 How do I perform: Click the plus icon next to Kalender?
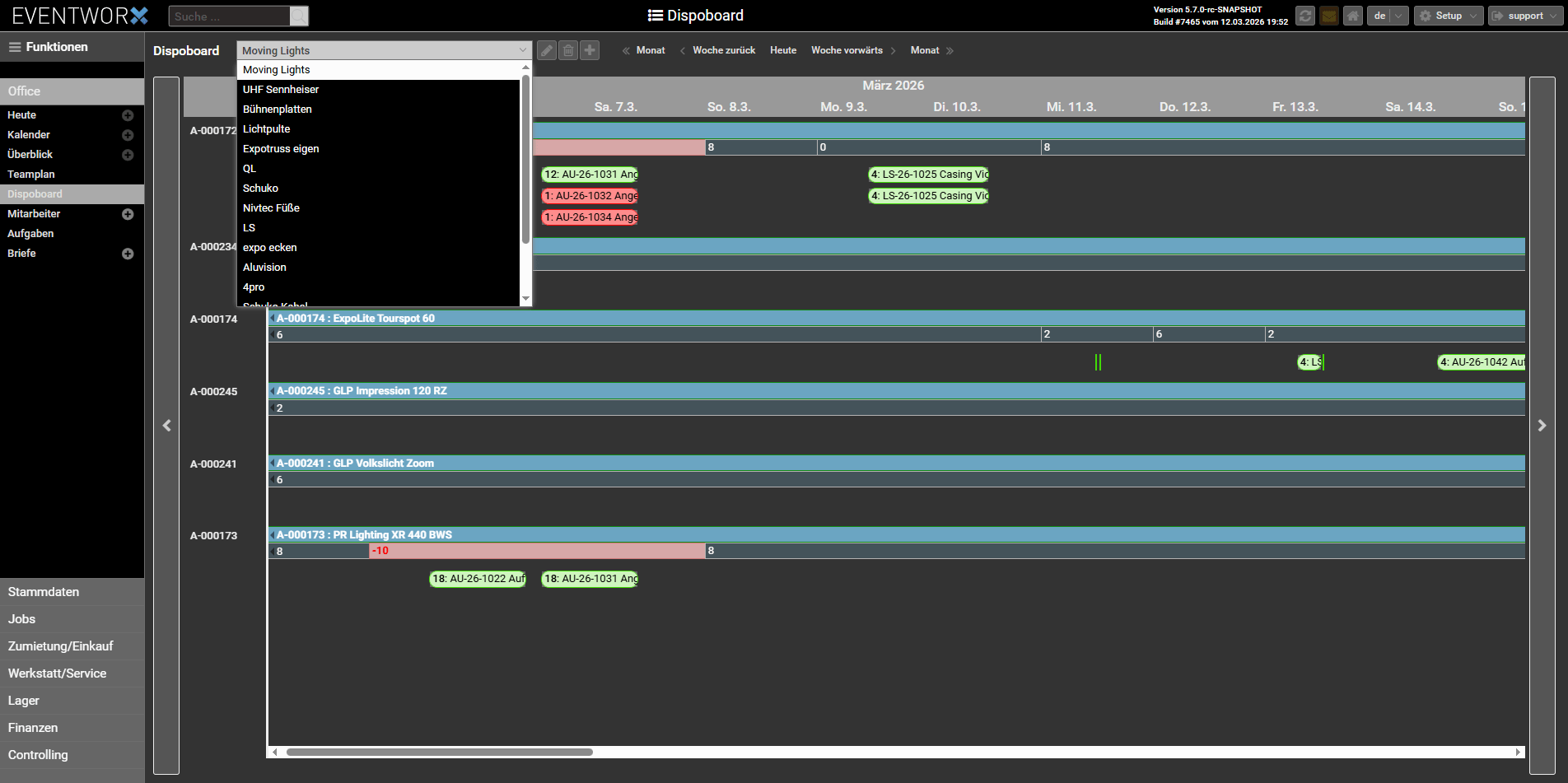(x=128, y=135)
